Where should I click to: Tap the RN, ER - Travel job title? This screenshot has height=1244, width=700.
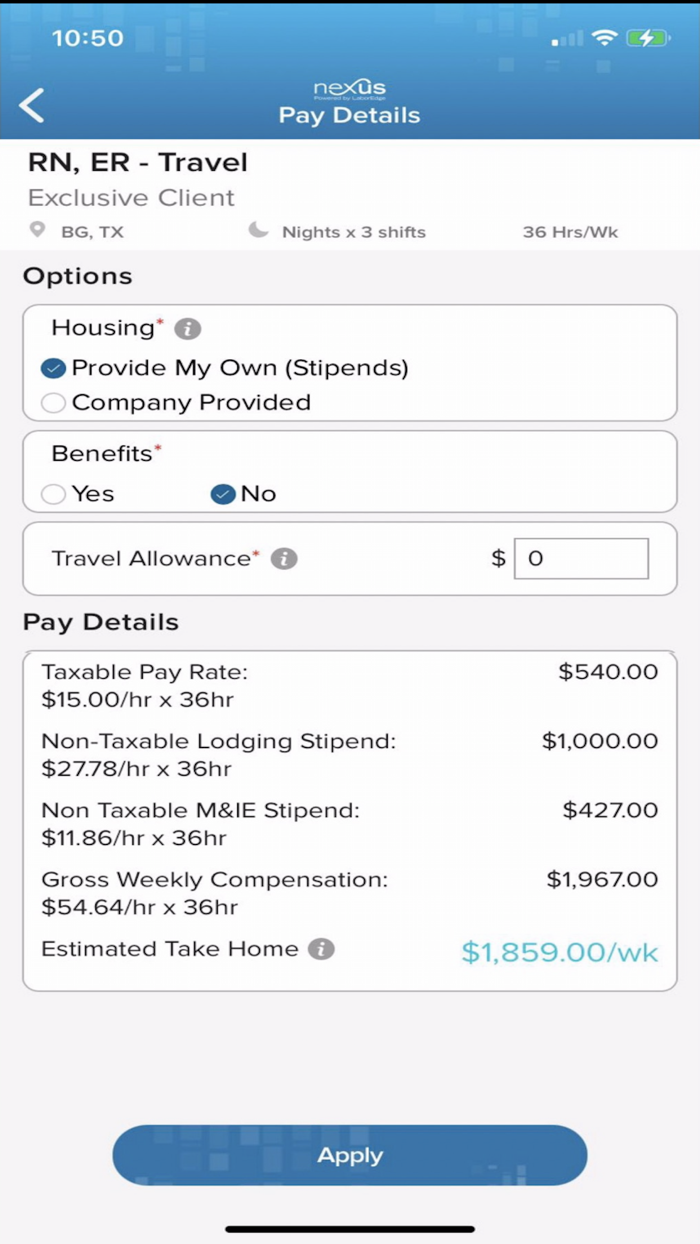click(x=138, y=163)
